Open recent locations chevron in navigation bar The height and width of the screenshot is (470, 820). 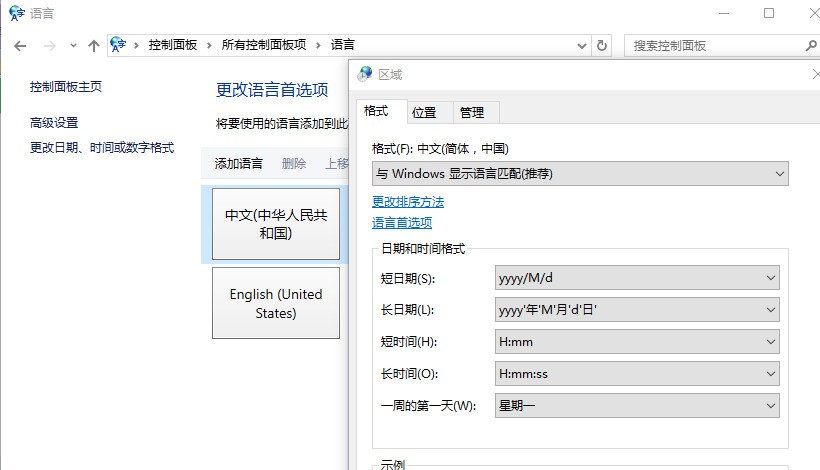click(x=73, y=45)
